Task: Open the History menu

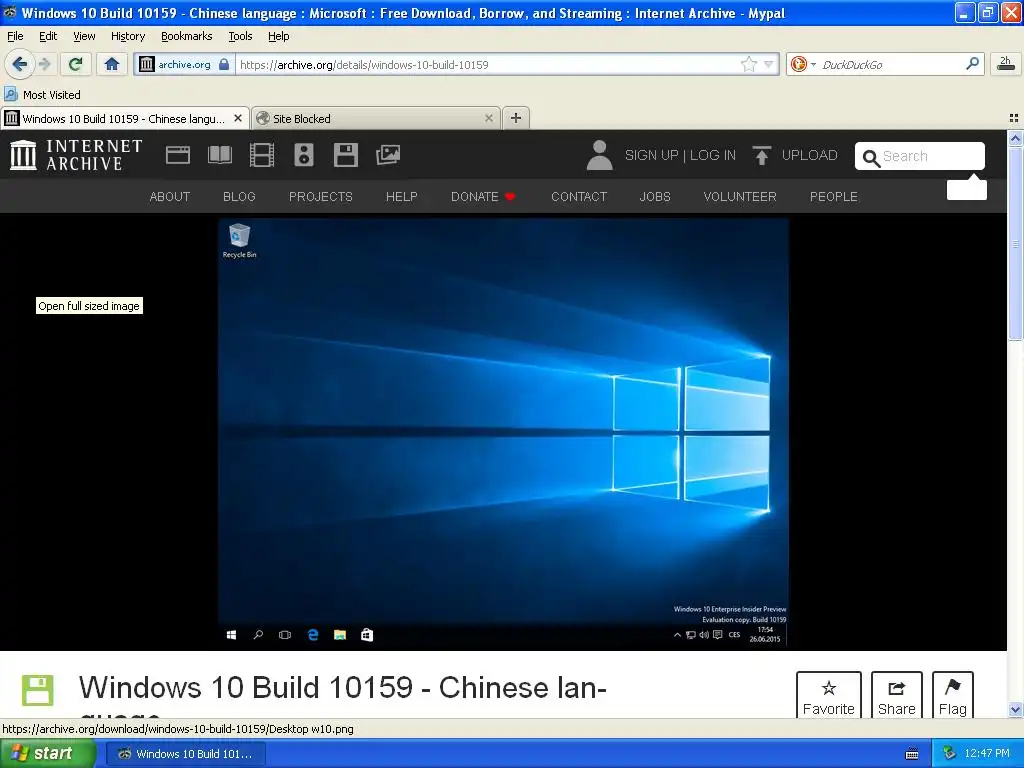Action: [128, 36]
